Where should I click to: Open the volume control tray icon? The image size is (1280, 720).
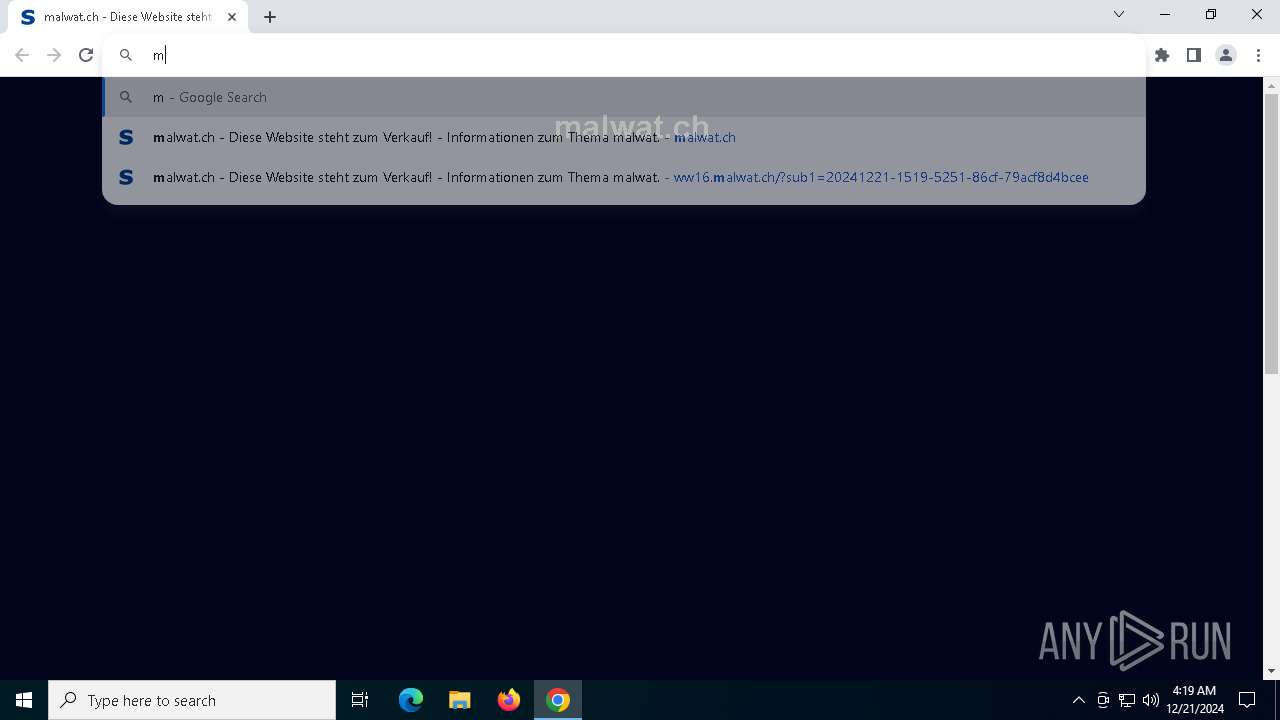(x=1151, y=700)
